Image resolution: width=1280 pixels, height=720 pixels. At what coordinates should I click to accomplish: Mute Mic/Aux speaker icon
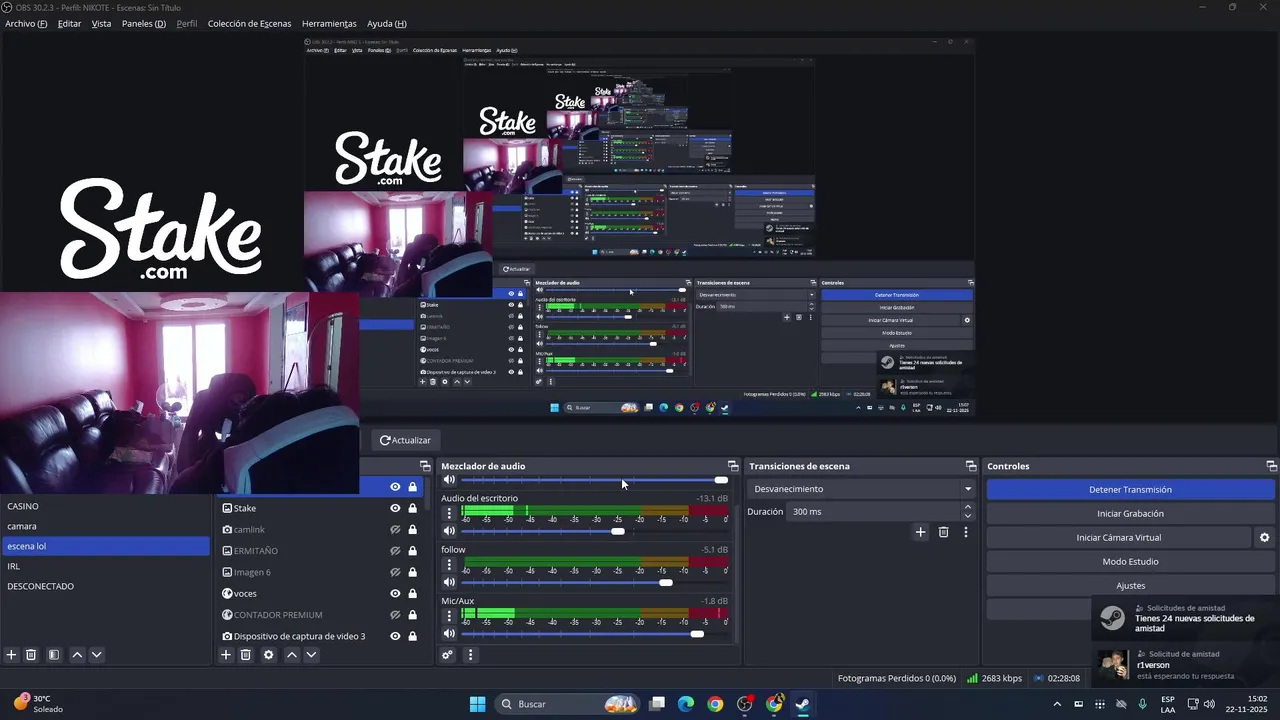coord(449,633)
